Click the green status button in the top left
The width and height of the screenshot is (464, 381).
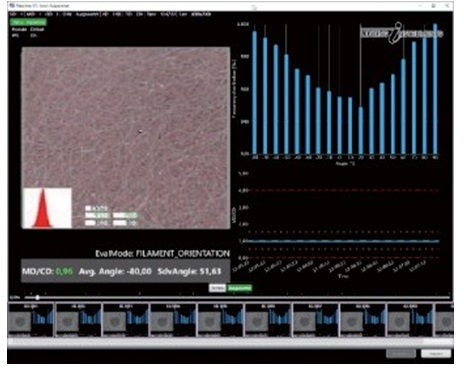(x=28, y=22)
